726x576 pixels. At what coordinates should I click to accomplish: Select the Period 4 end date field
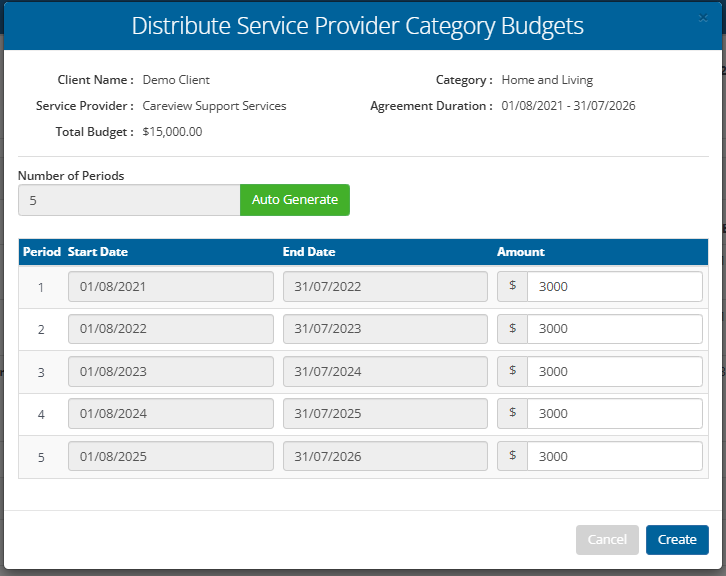coord(385,414)
